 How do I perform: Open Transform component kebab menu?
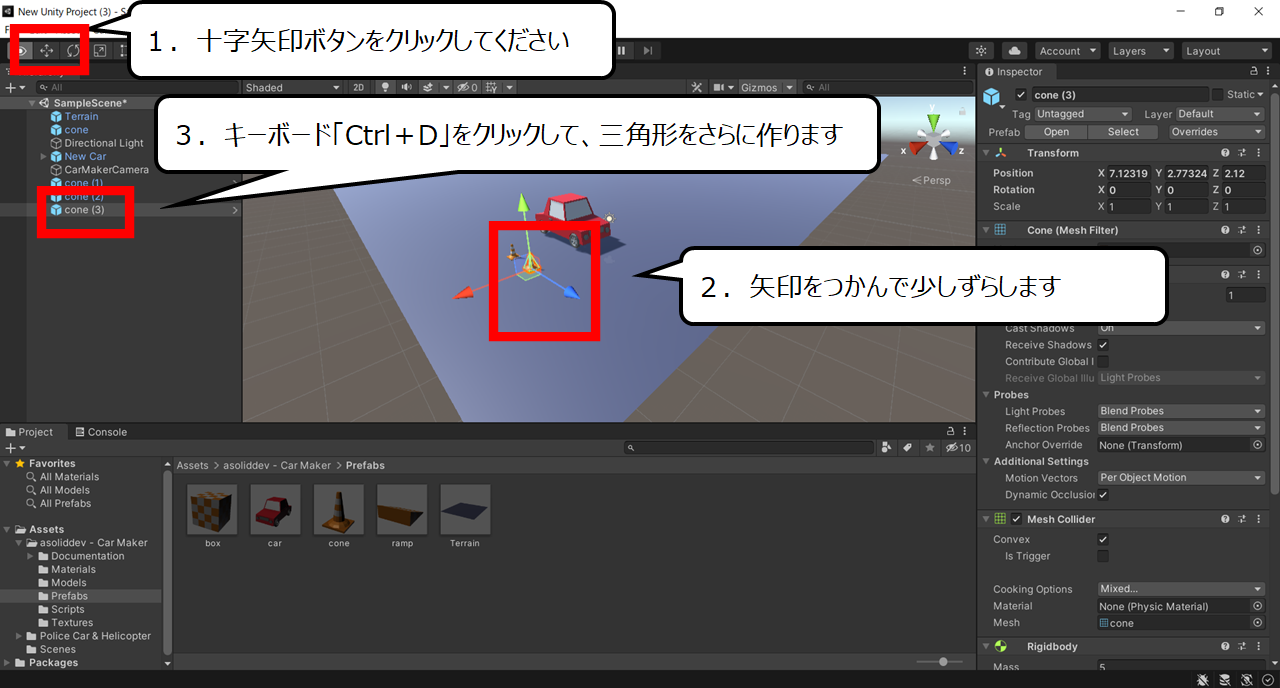[x=1258, y=153]
